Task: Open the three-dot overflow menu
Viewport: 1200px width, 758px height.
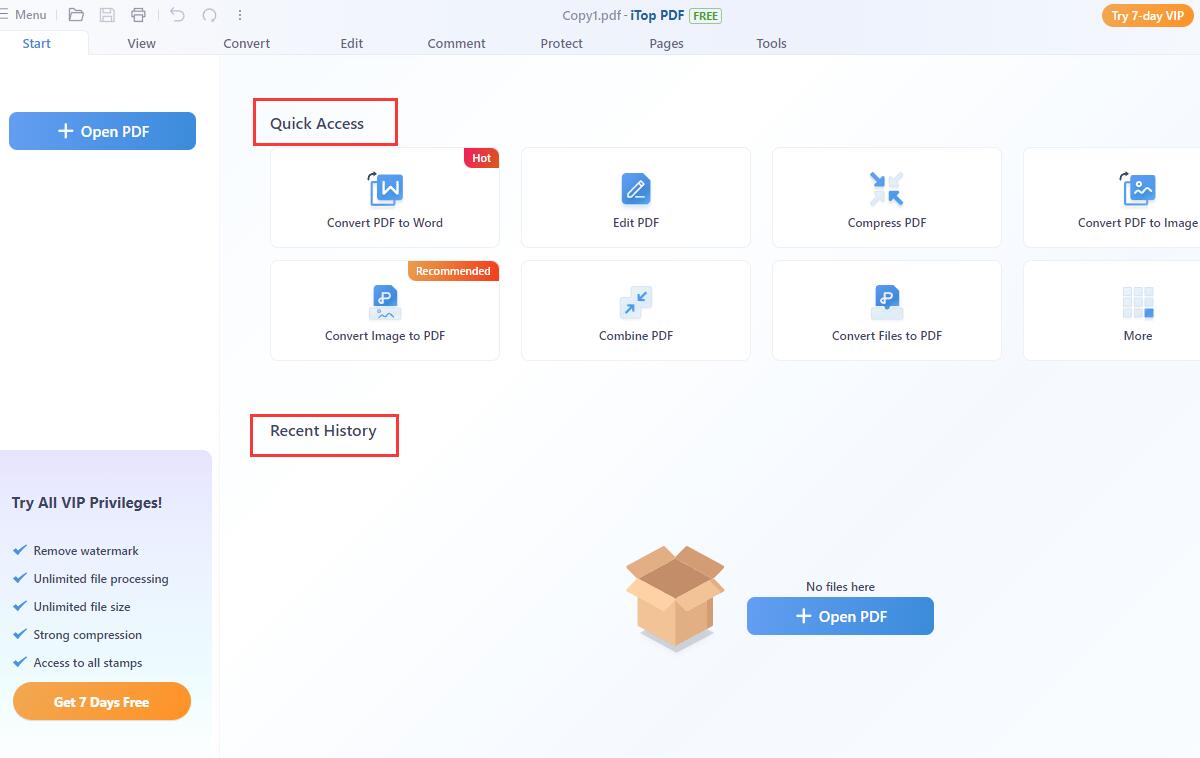Action: pyautogui.click(x=239, y=14)
